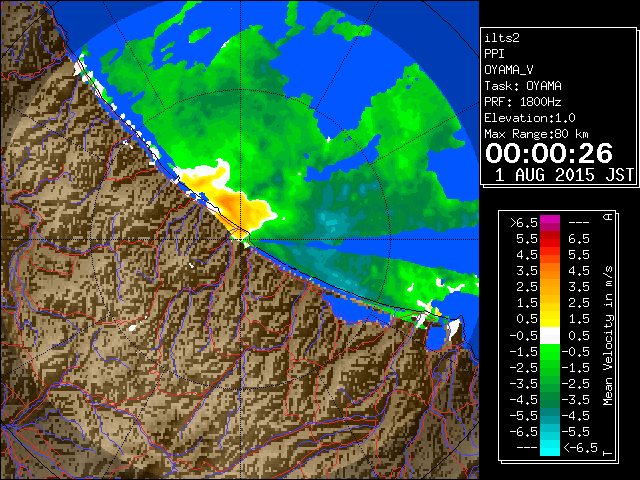Screen dimensions: 640x480
Task: Click the vertical 'Mean Velocity in m/s' legend title
Action: [x=608, y=336]
